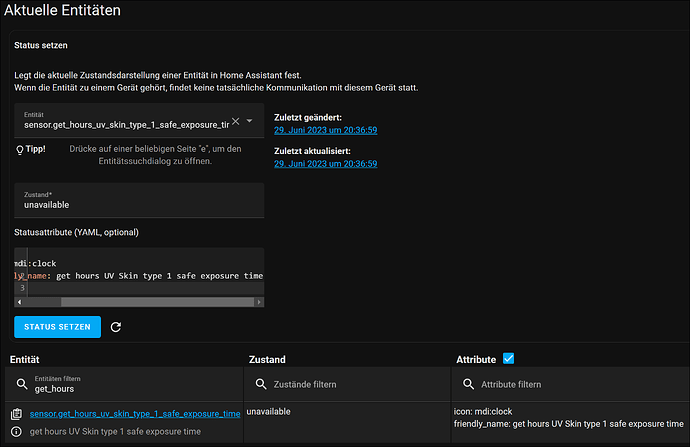Clear the selected entity with the X icon

[x=236, y=121]
